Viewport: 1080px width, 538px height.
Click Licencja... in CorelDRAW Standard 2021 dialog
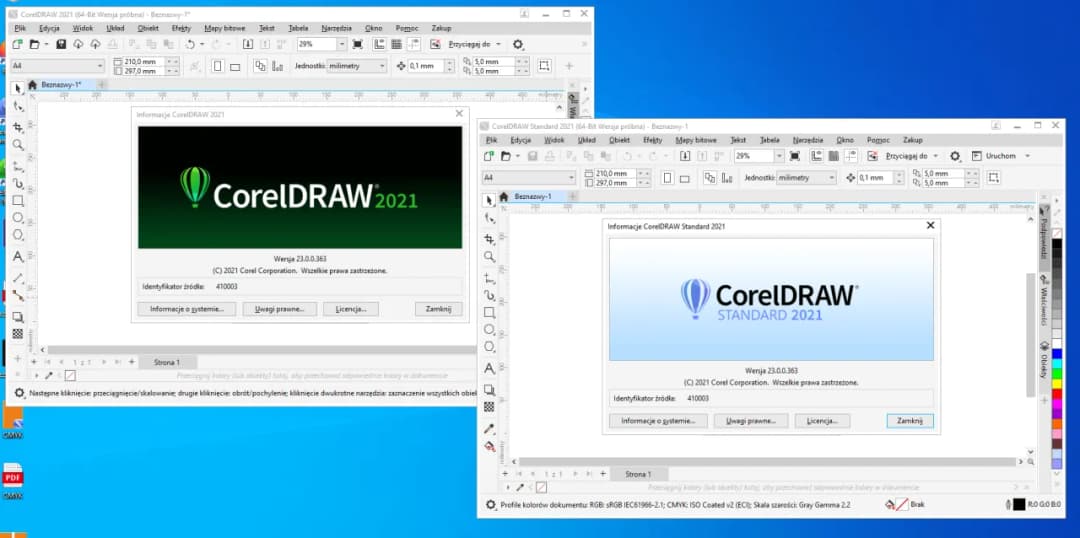click(822, 420)
